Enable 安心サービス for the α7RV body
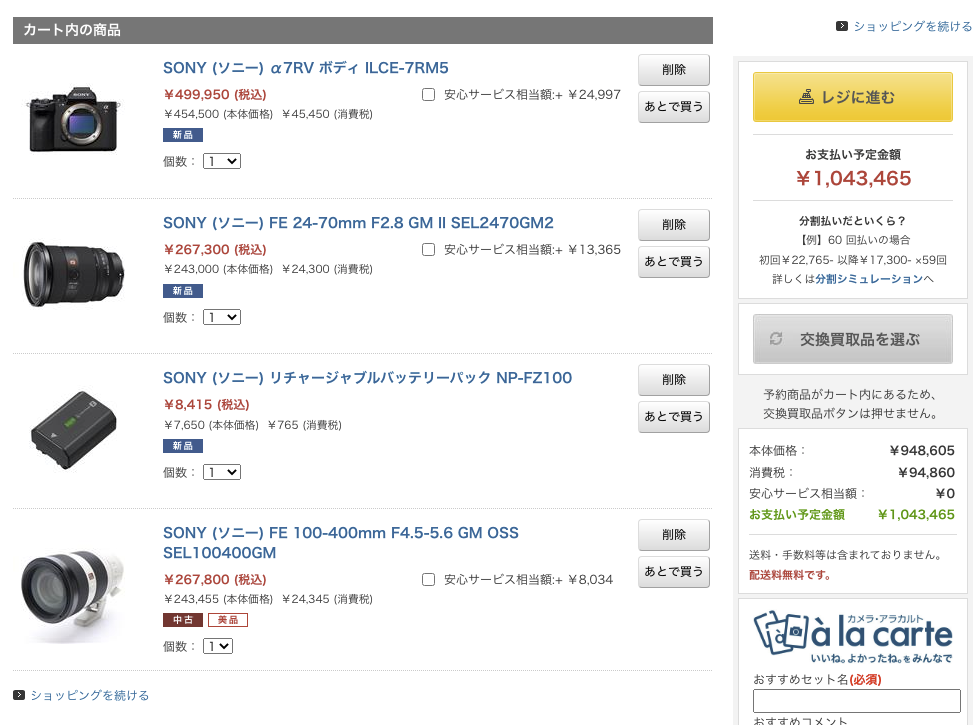 coord(428,95)
